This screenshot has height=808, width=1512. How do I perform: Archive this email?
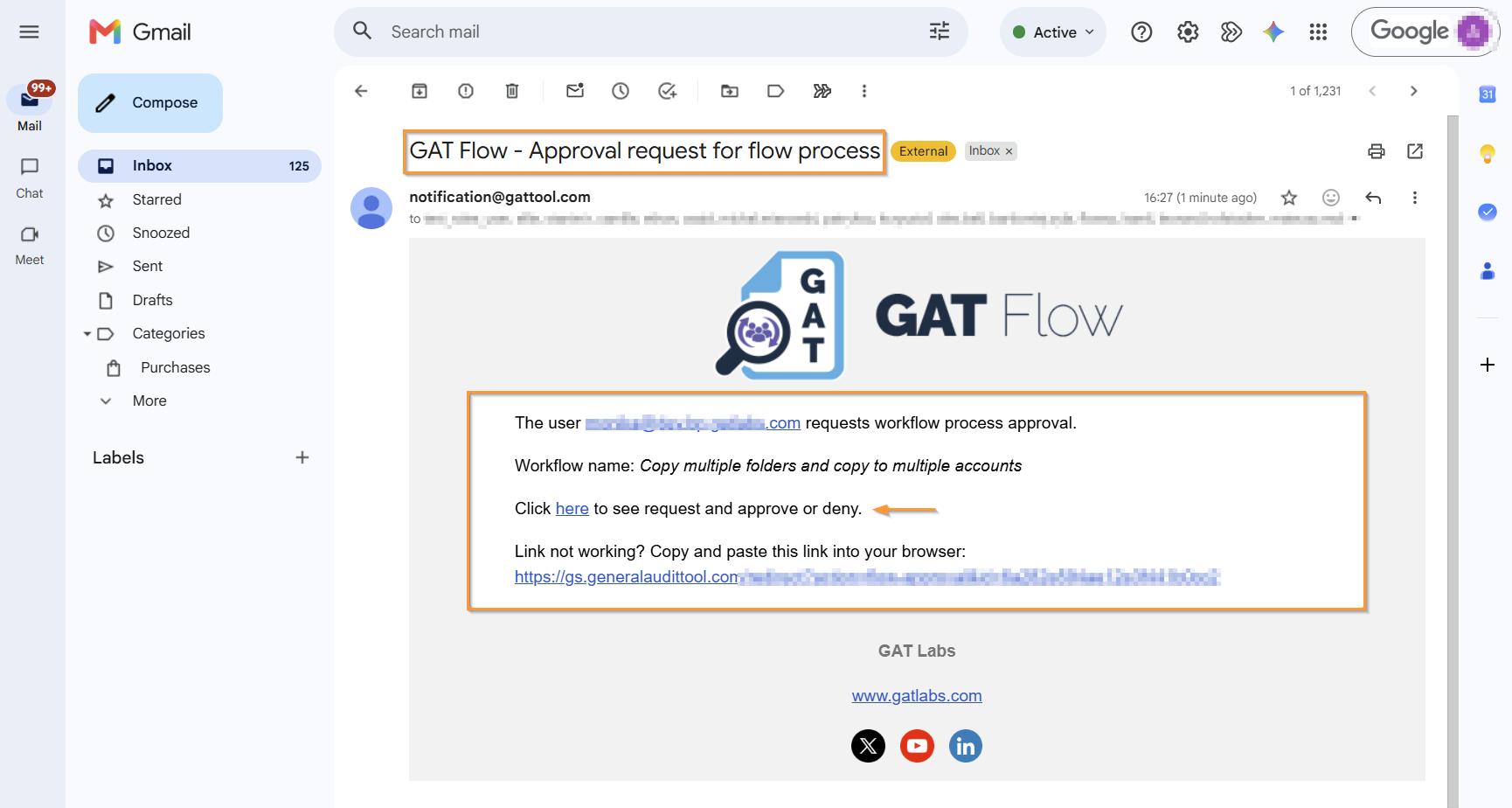tap(420, 91)
